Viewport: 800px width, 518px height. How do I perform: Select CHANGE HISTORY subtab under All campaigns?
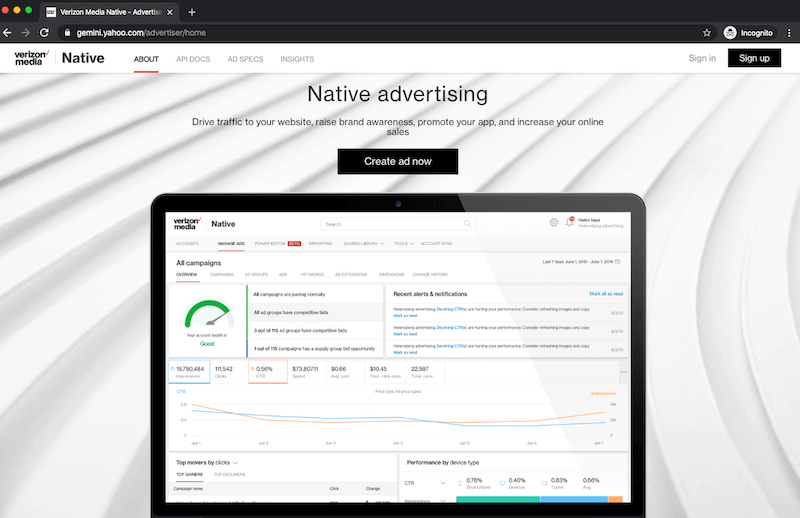point(430,275)
